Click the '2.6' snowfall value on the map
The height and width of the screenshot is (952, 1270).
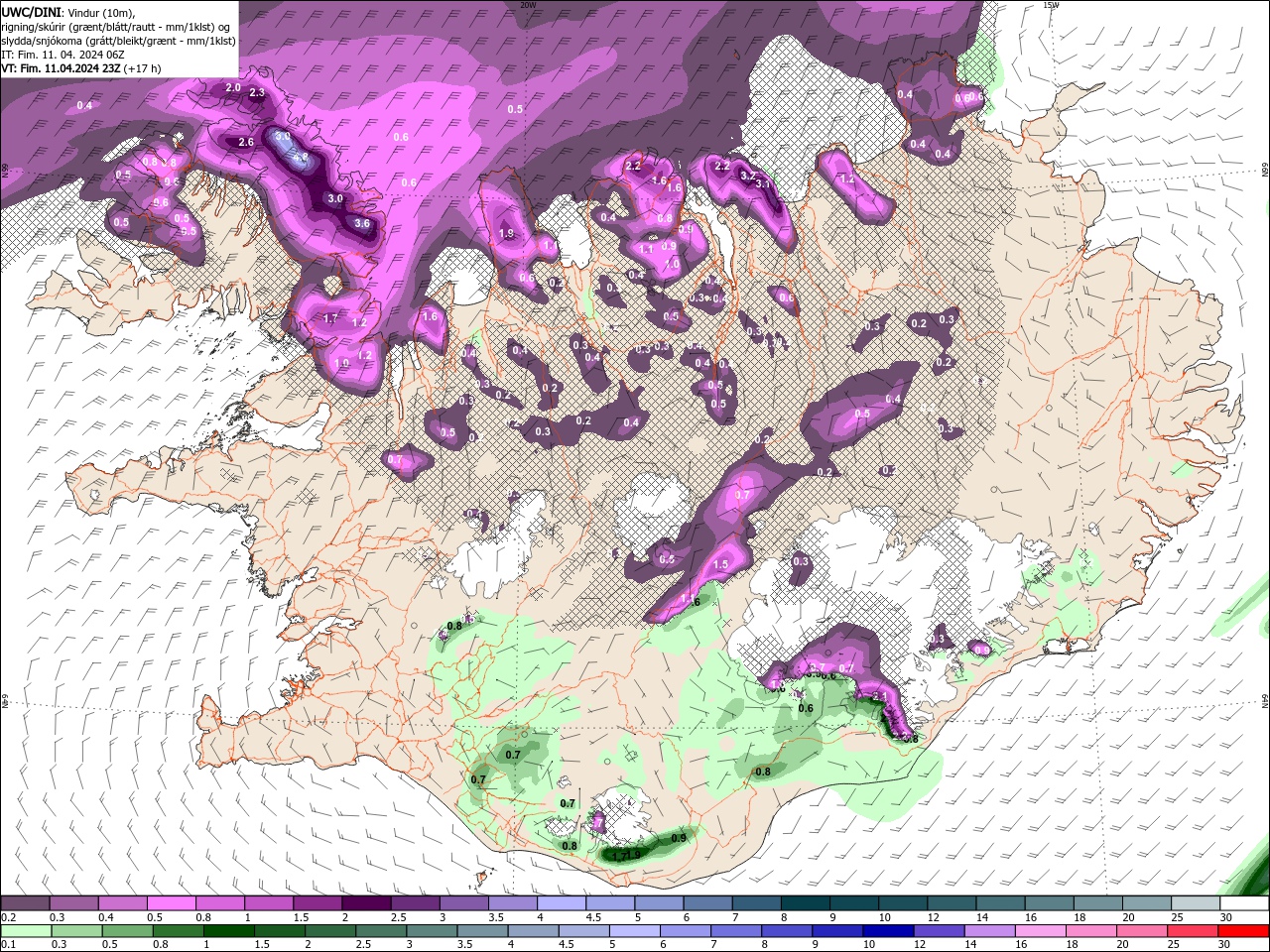coord(246,142)
